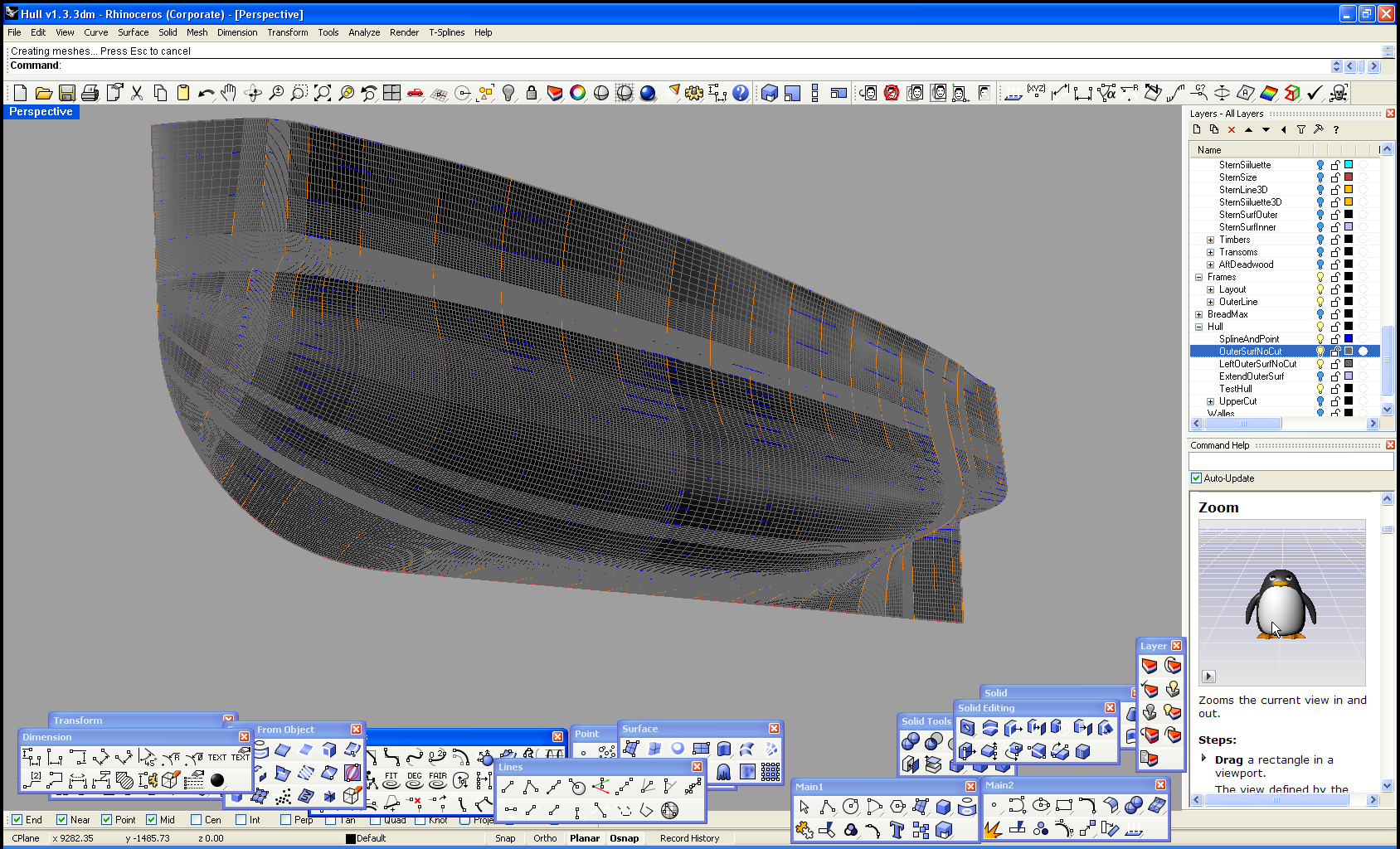
Task: Click the Layers panel filter funnel icon
Action: pos(1301,129)
